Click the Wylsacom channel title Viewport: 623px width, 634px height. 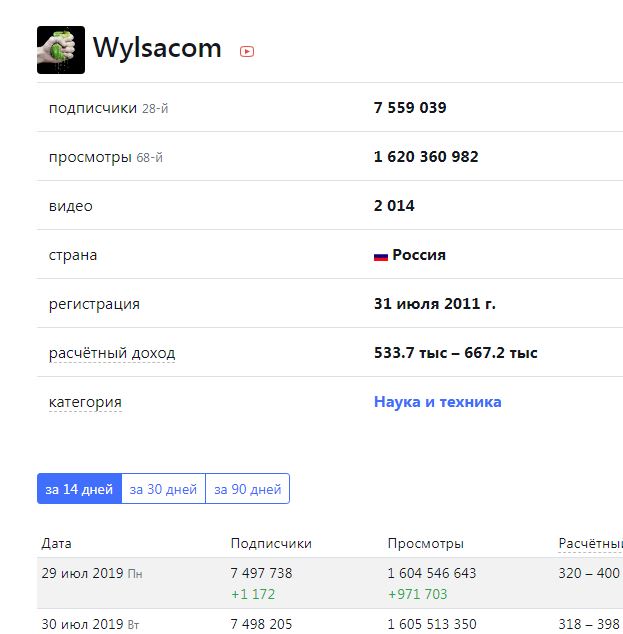tap(157, 48)
